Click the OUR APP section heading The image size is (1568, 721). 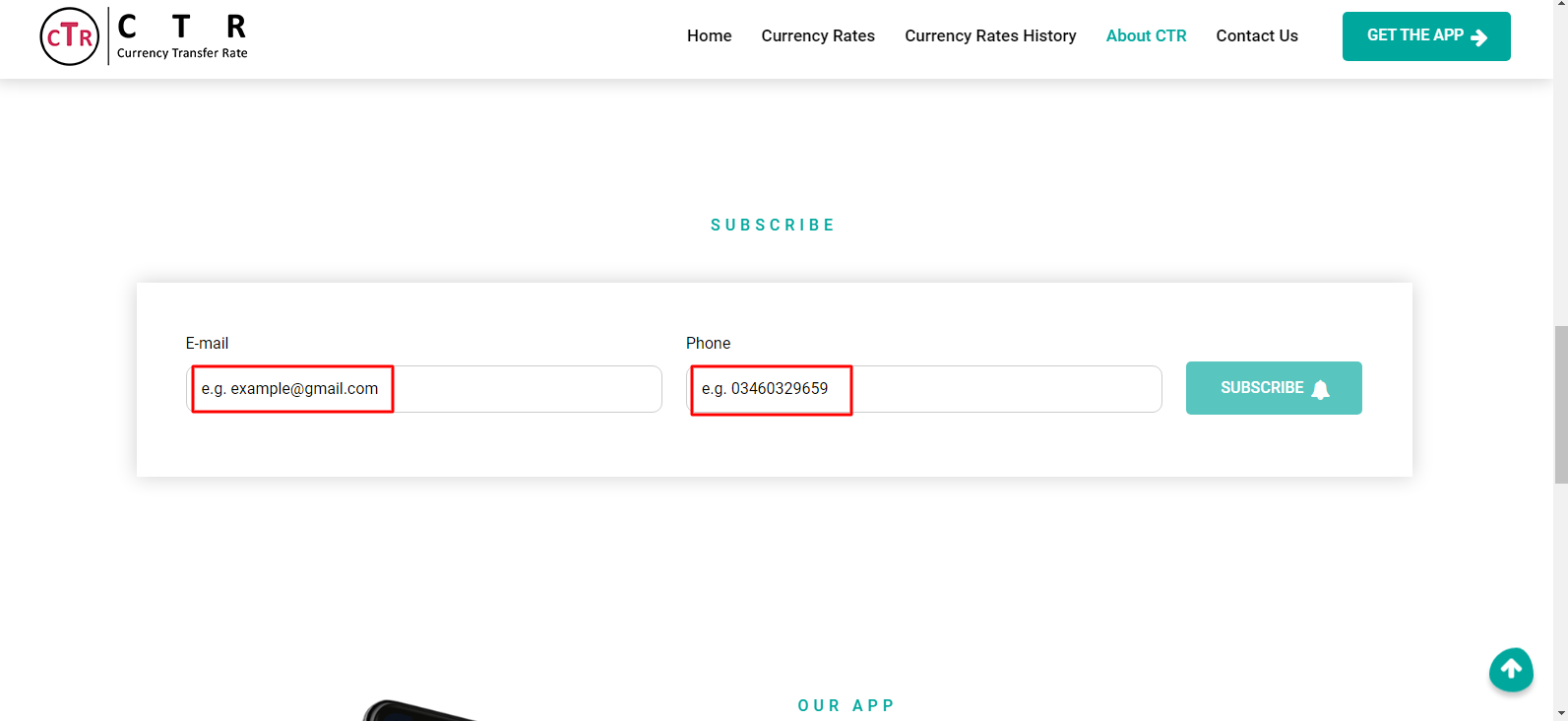tap(846, 706)
